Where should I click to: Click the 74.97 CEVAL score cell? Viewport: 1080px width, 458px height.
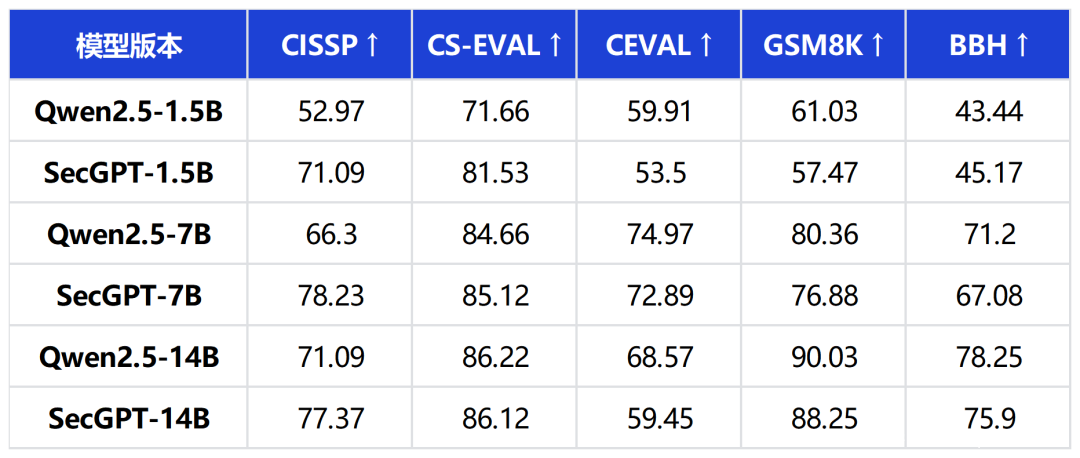pyautogui.click(x=660, y=234)
